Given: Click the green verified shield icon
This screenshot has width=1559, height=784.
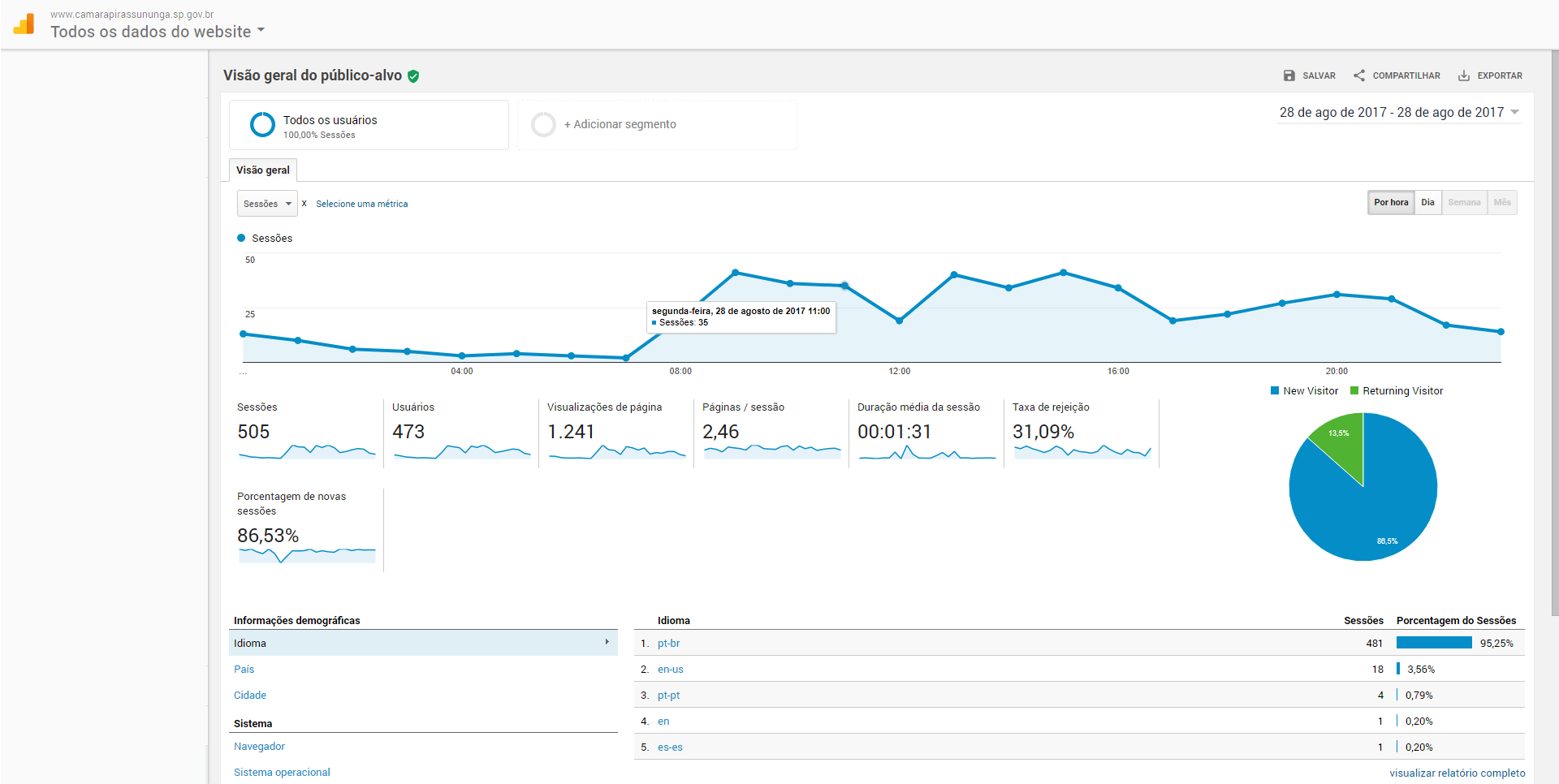Looking at the screenshot, I should 413,76.
